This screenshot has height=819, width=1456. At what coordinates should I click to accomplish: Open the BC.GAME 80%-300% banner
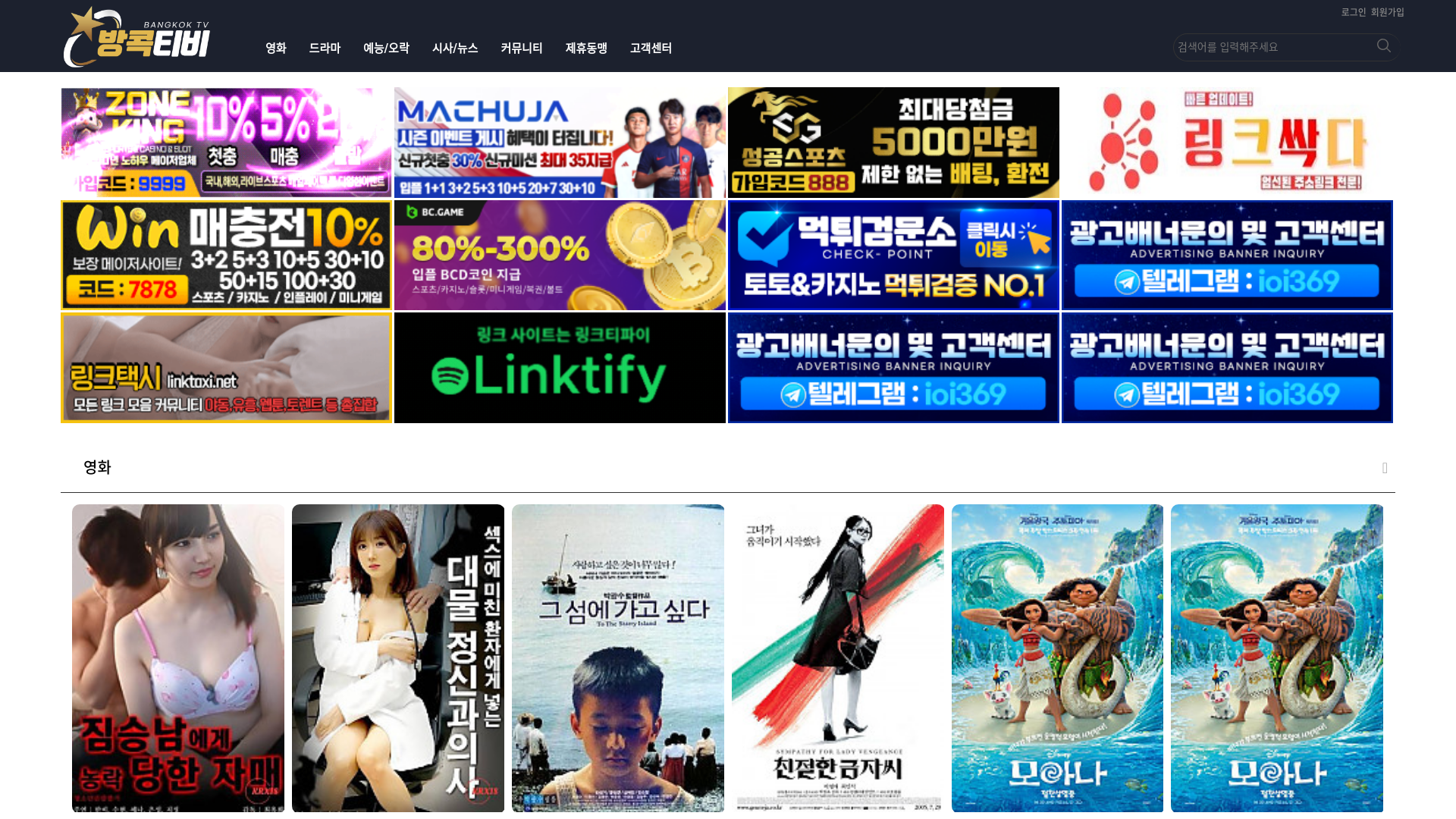coord(560,255)
